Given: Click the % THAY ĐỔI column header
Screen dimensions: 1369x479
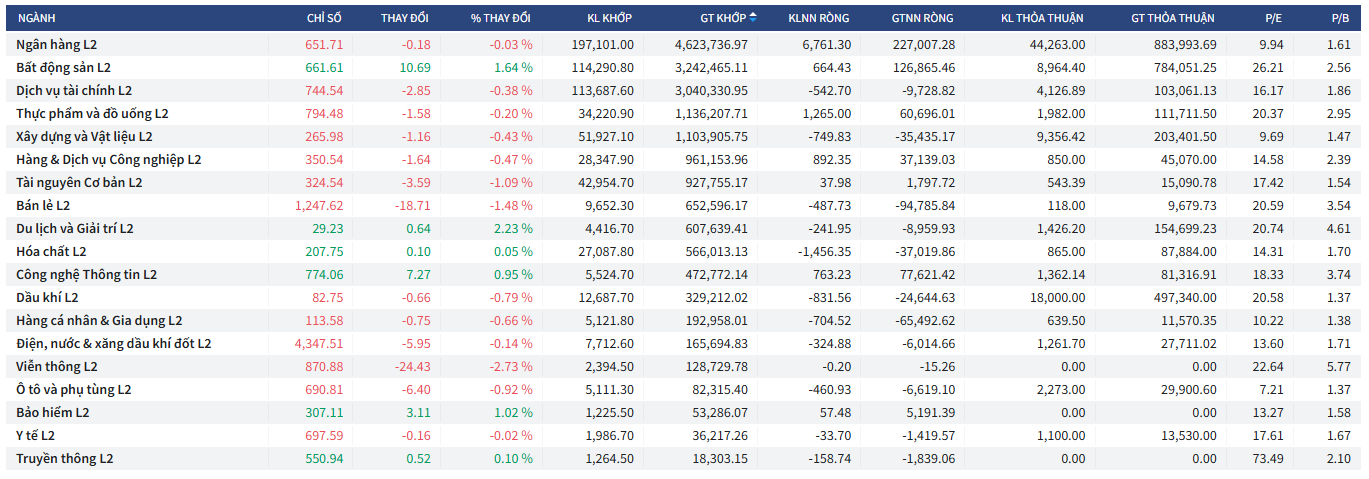Looking at the screenshot, I should click(501, 18).
